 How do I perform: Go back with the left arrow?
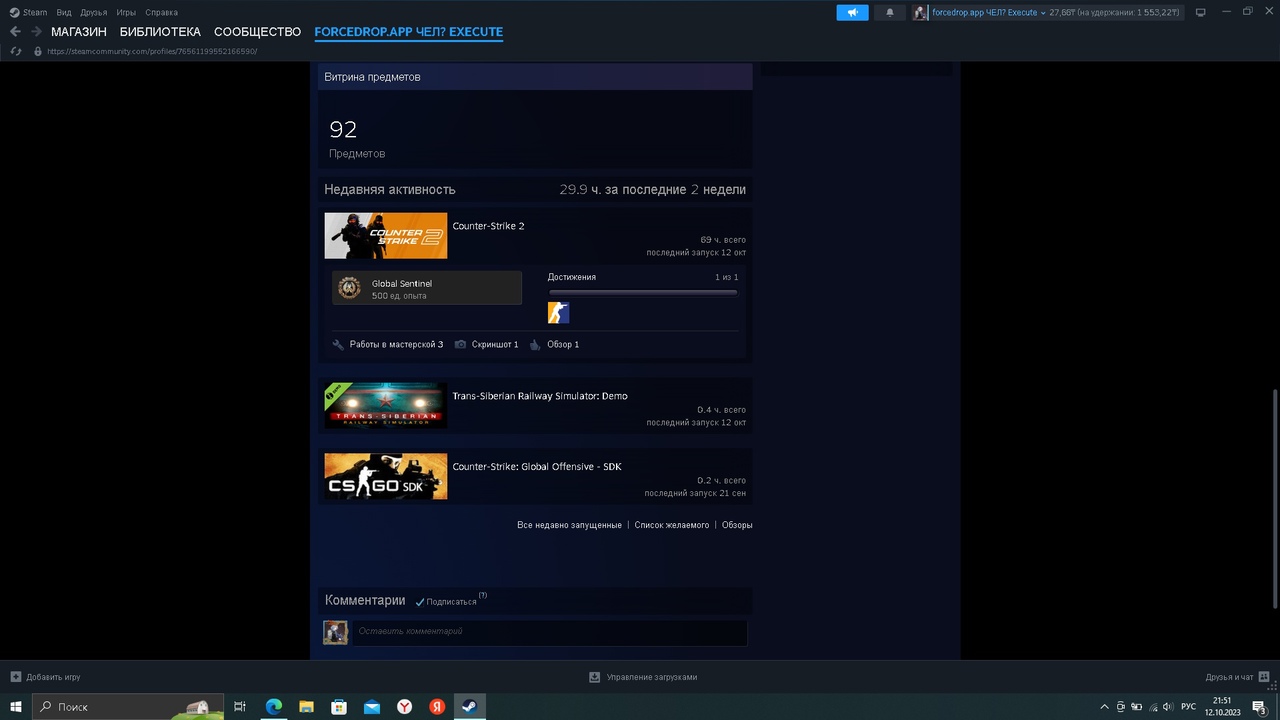[x=15, y=32]
